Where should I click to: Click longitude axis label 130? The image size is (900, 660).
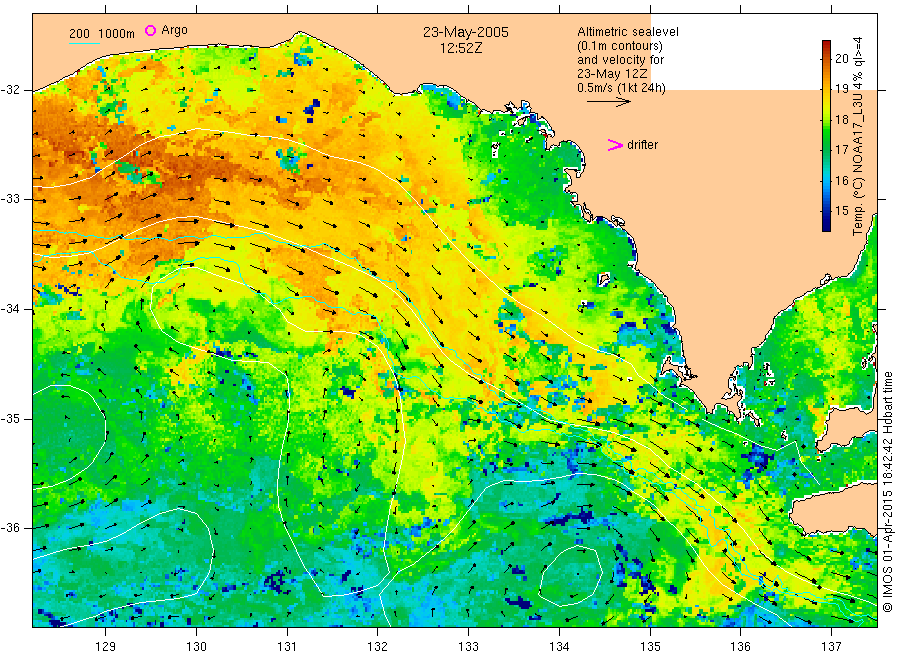tap(196, 647)
